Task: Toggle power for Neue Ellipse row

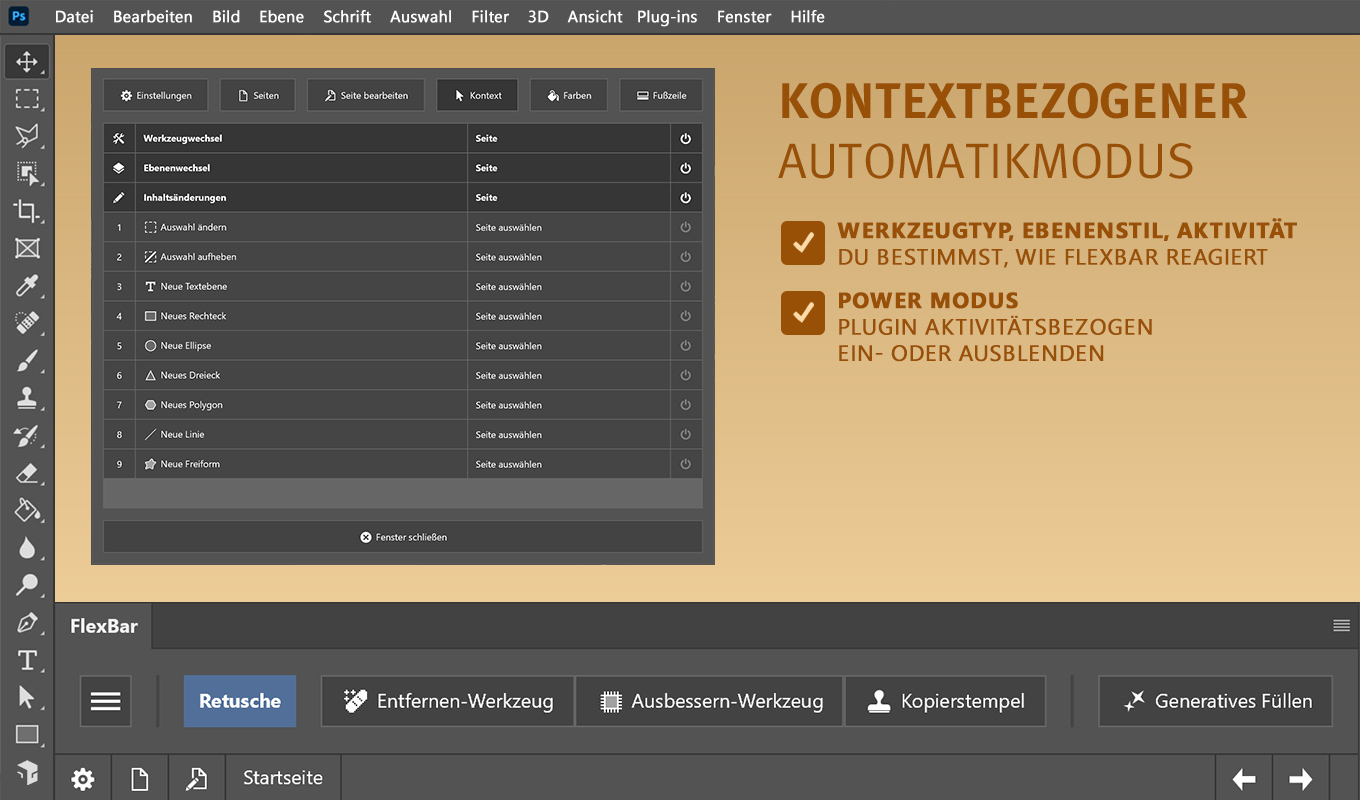Action: tap(686, 346)
